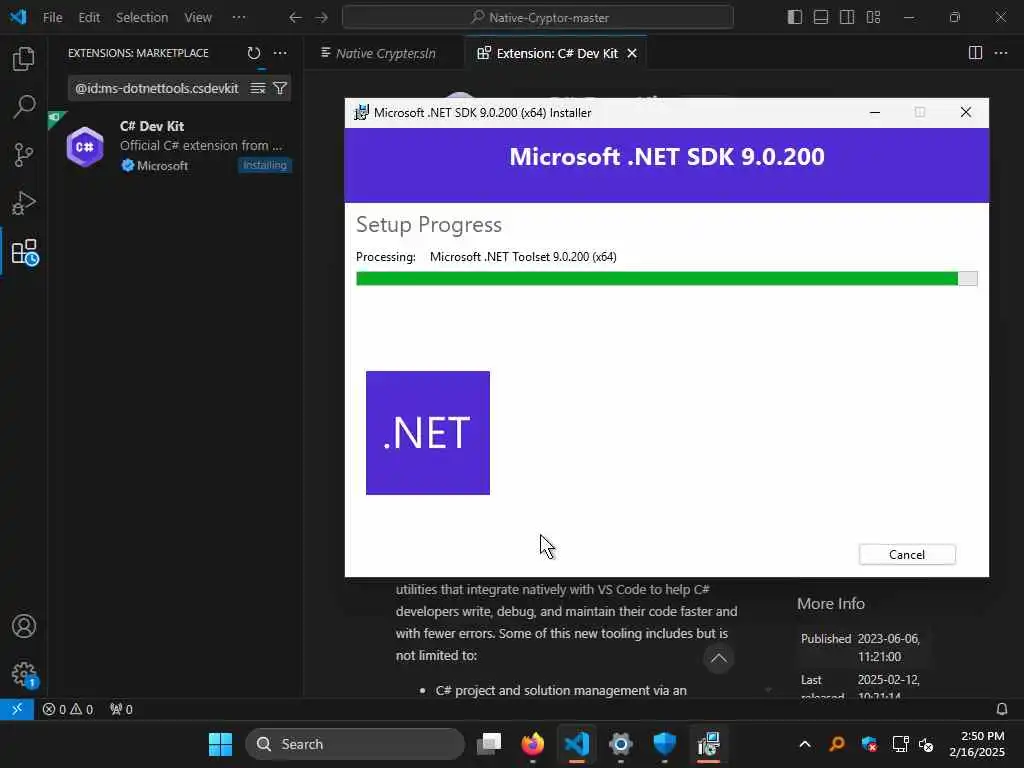The image size is (1024, 768).
Task: Click the C# Dev Kit extension title
Action: pyautogui.click(x=152, y=126)
